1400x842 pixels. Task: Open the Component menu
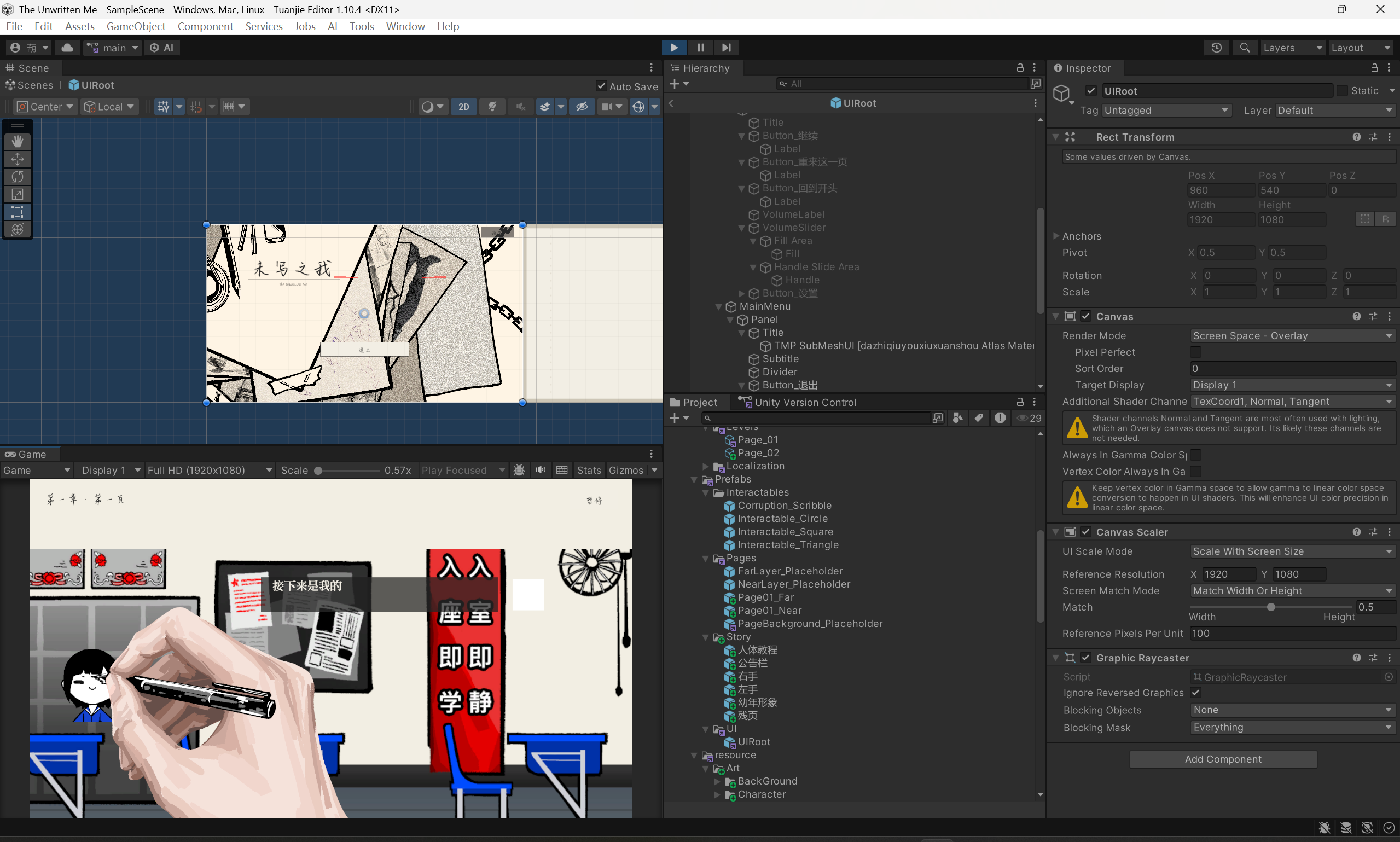point(205,26)
